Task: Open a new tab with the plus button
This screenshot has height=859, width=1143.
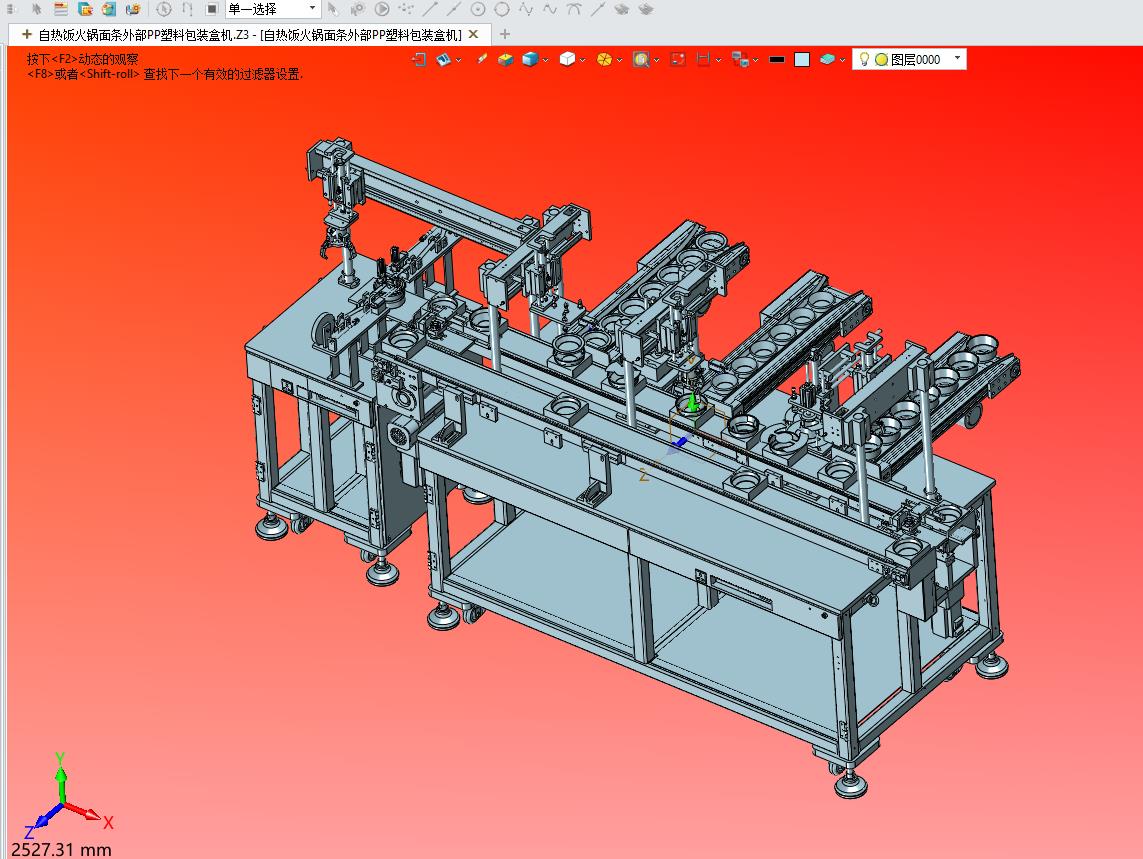Action: pos(504,34)
